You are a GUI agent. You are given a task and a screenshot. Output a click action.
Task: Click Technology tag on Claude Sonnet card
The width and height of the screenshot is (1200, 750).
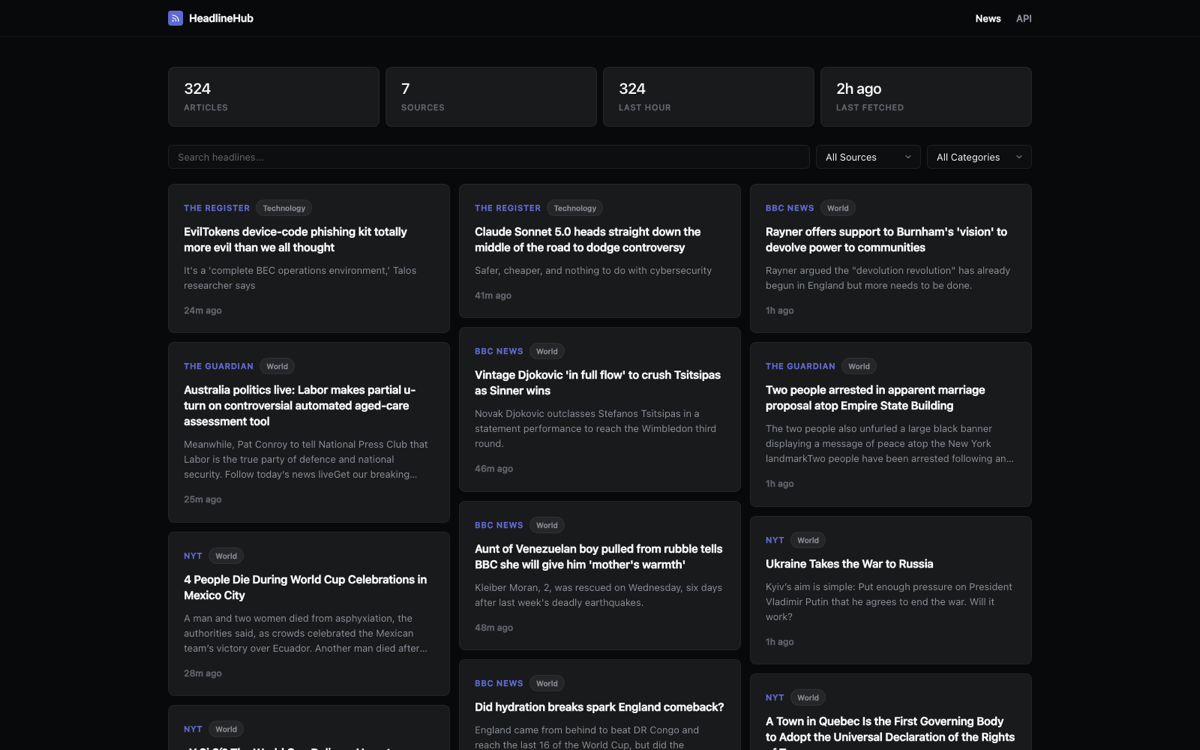[x=575, y=208]
